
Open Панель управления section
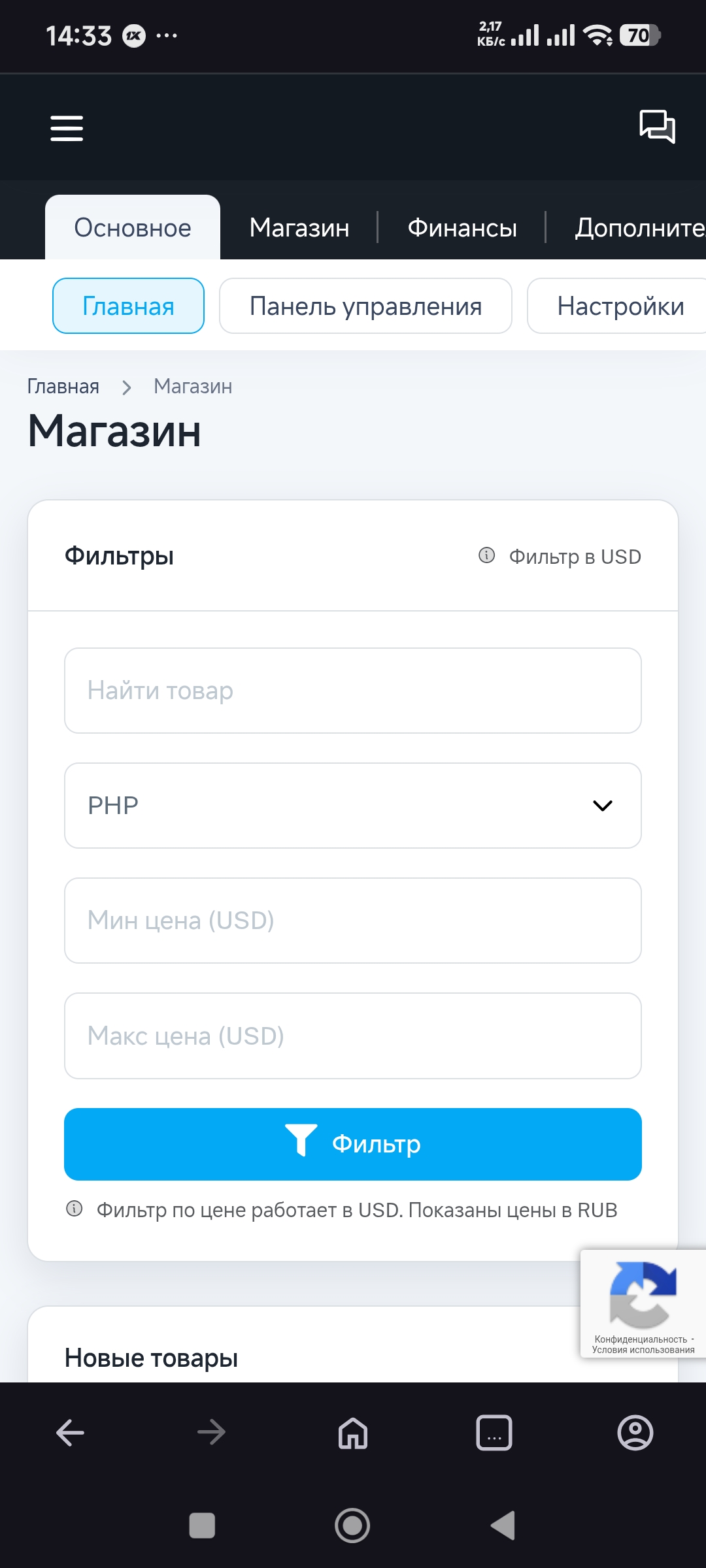click(x=365, y=306)
